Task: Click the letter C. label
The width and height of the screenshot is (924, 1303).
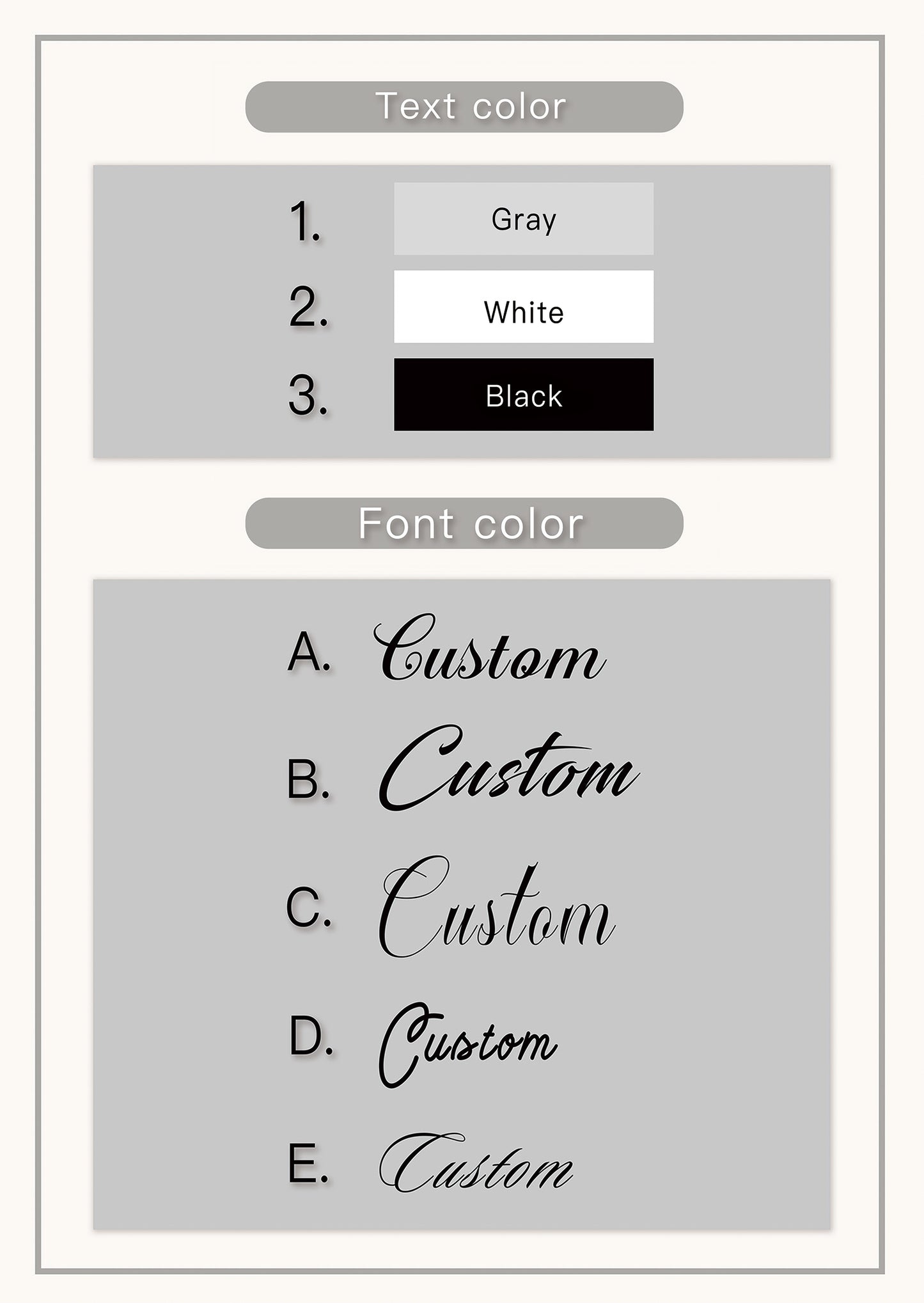Action: click(309, 906)
